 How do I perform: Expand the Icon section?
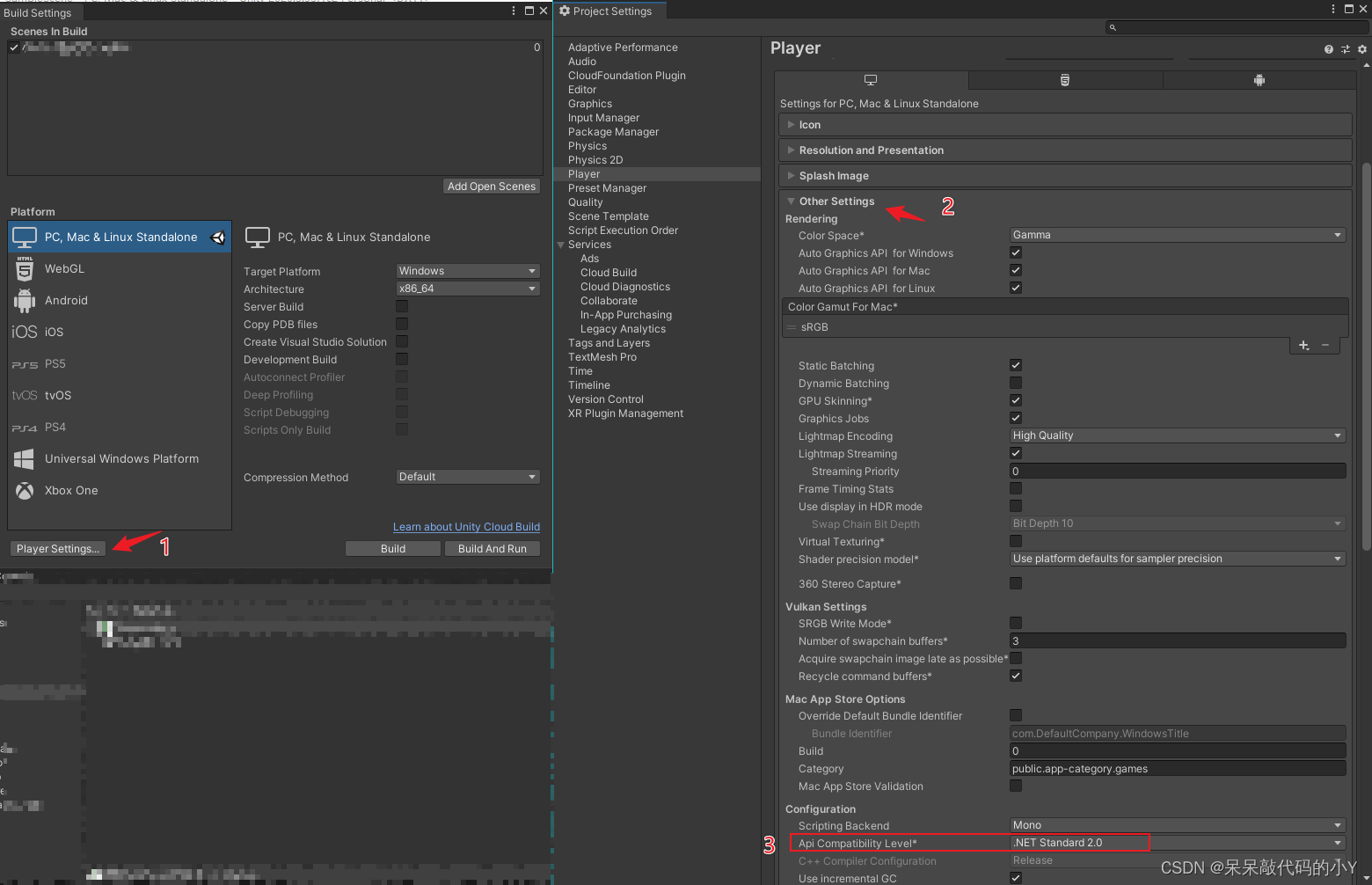1065,125
